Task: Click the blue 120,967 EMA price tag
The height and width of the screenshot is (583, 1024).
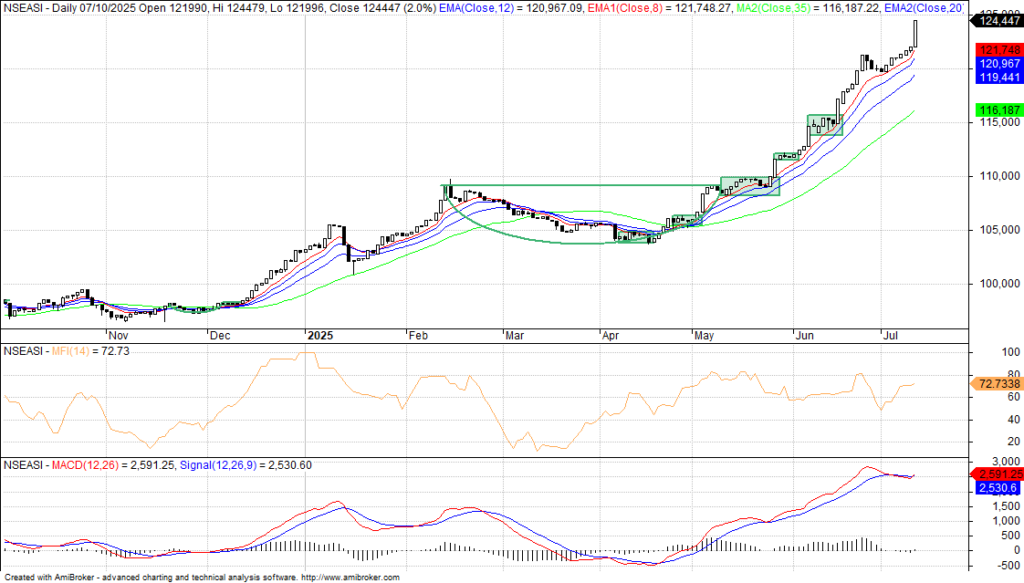Action: coord(996,64)
